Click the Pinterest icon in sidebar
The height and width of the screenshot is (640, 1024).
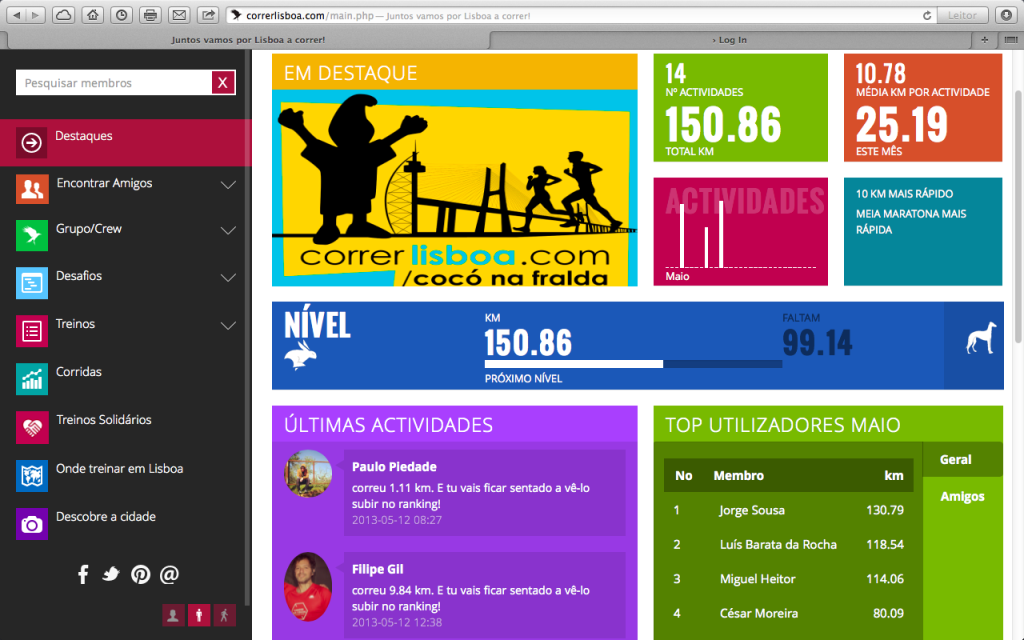(140, 574)
